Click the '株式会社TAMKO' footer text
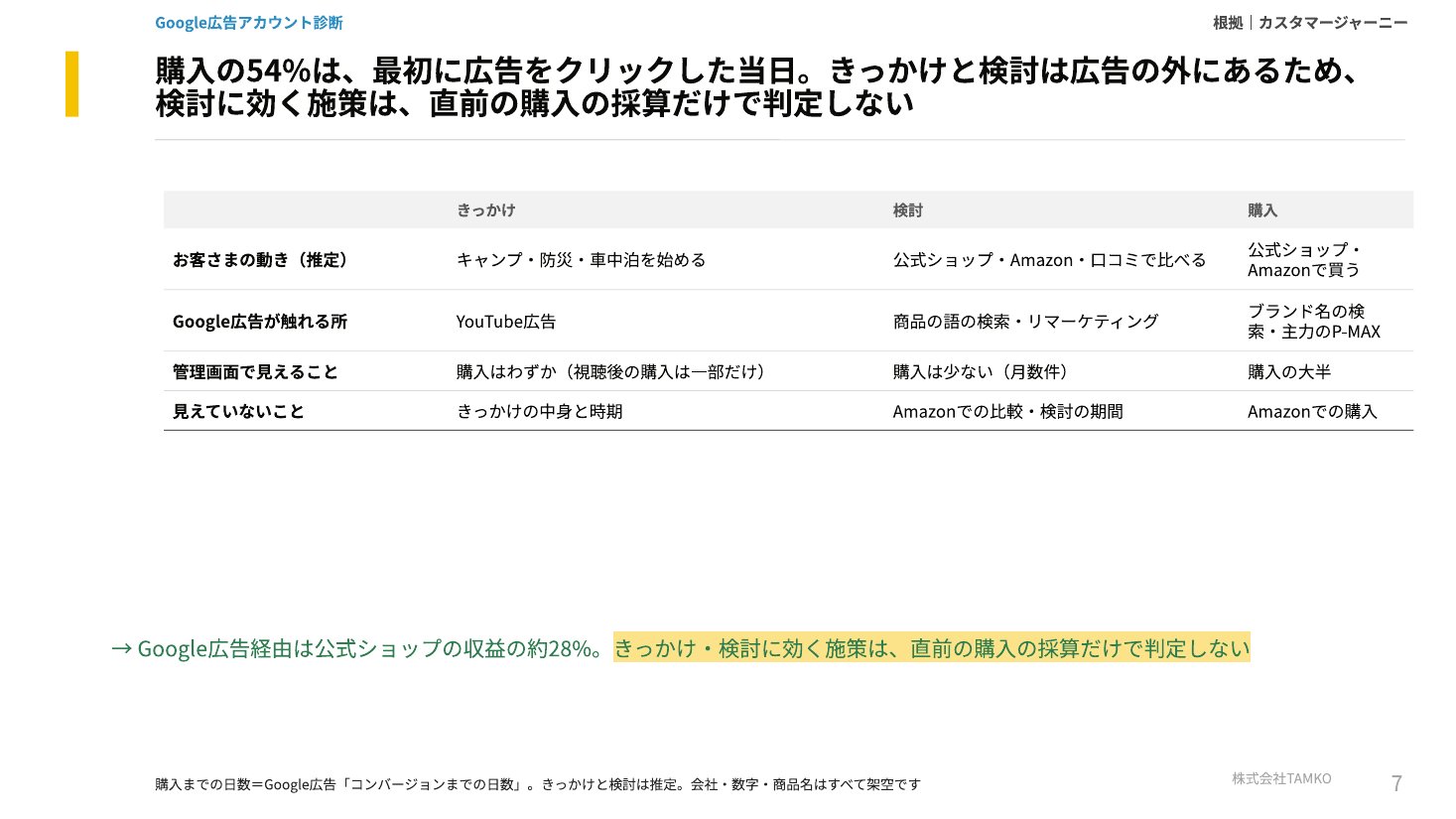The image size is (1456, 819). (x=1281, y=778)
